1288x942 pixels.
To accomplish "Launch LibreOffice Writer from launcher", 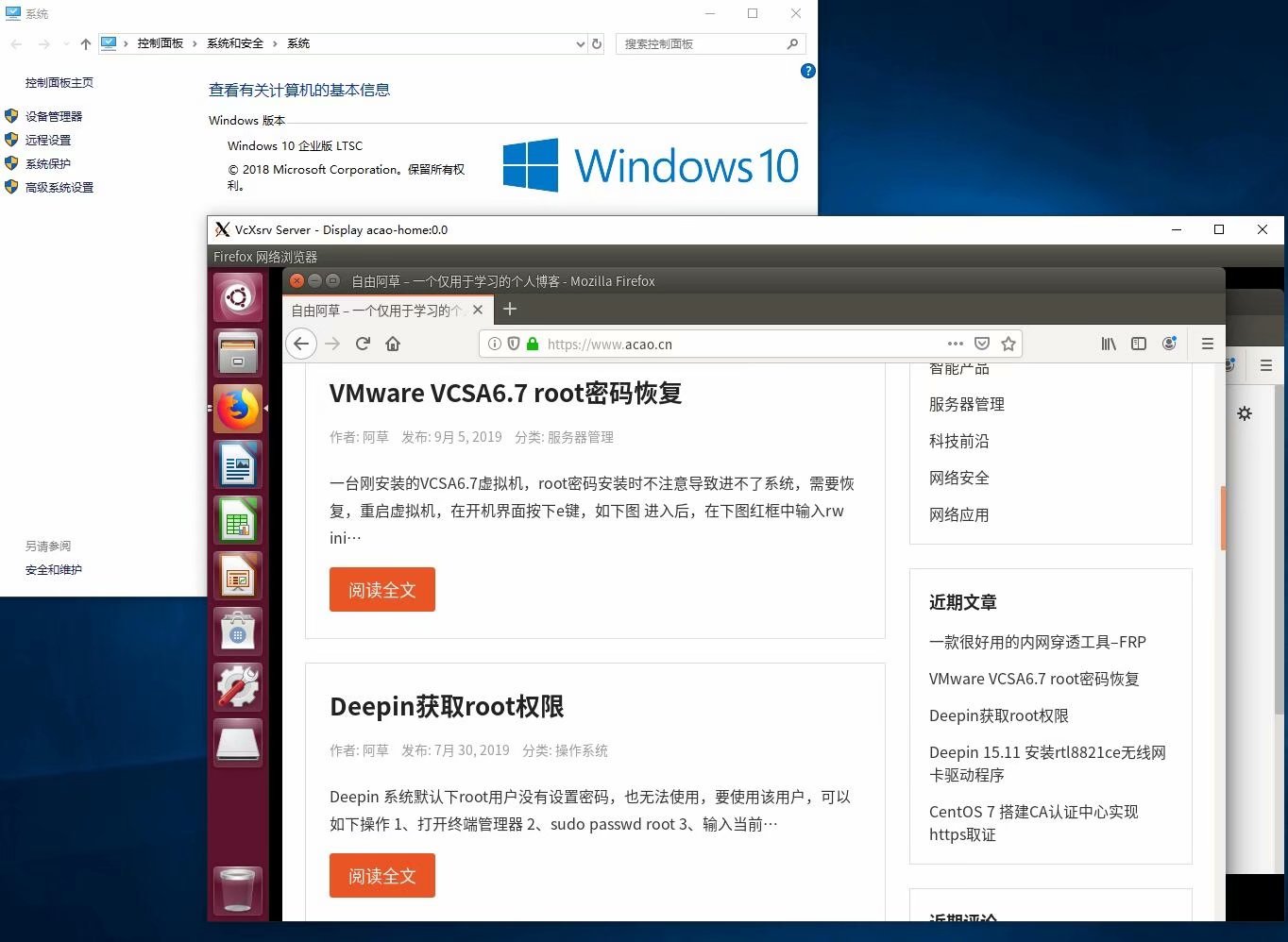I will 238,464.
